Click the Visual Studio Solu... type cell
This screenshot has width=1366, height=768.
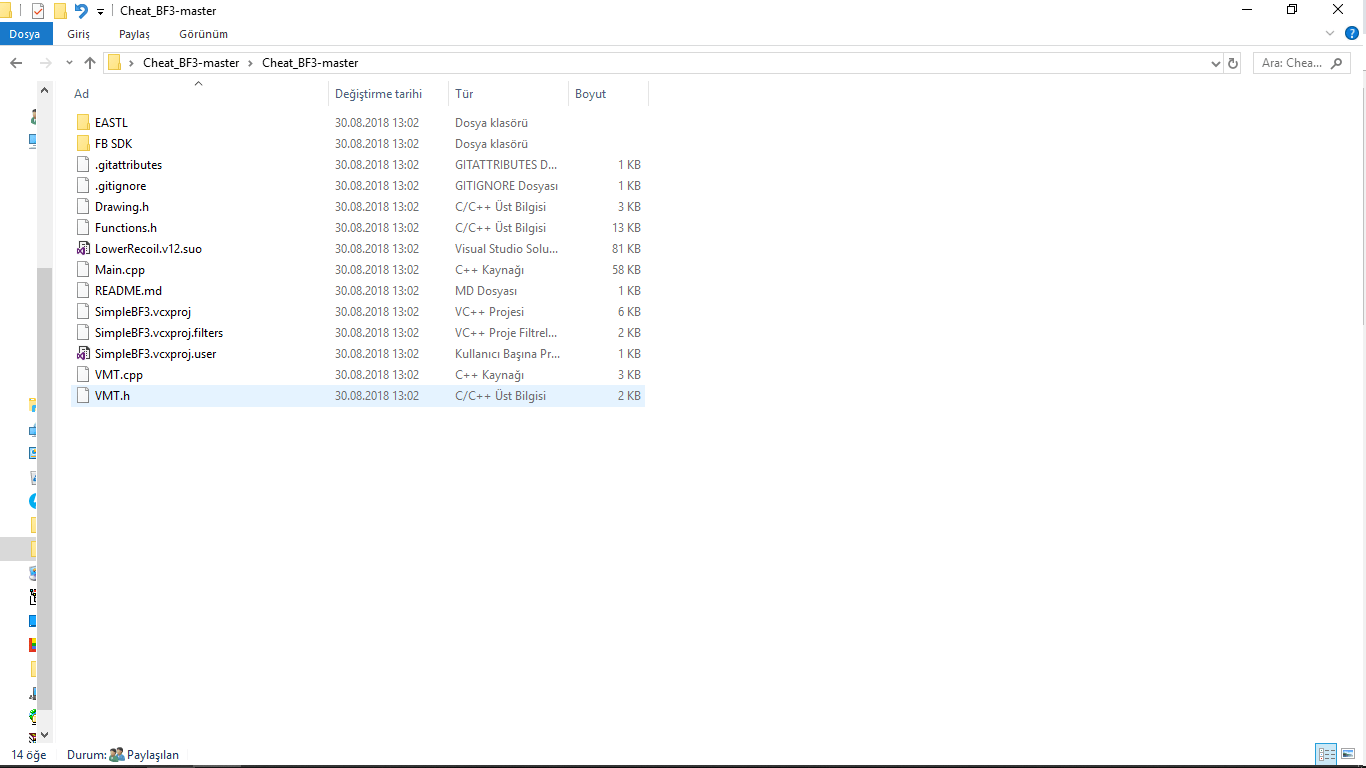(507, 249)
